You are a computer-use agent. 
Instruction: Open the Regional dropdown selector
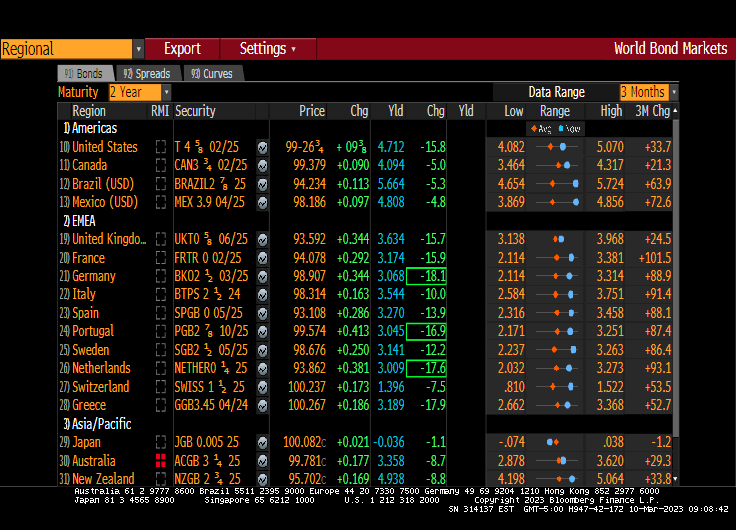73,49
